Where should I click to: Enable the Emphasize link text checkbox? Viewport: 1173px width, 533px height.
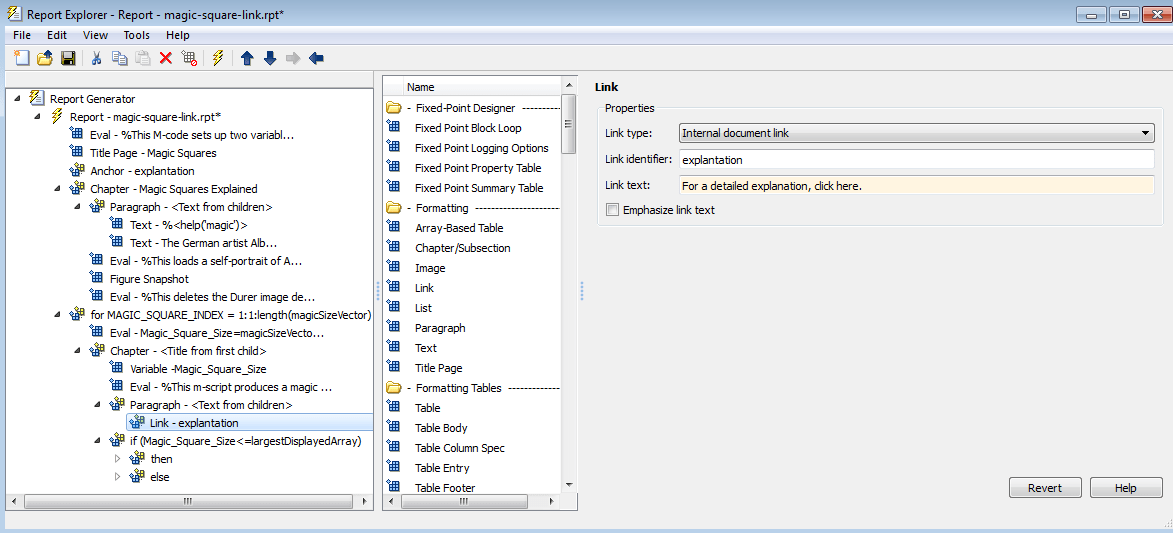[x=613, y=210]
